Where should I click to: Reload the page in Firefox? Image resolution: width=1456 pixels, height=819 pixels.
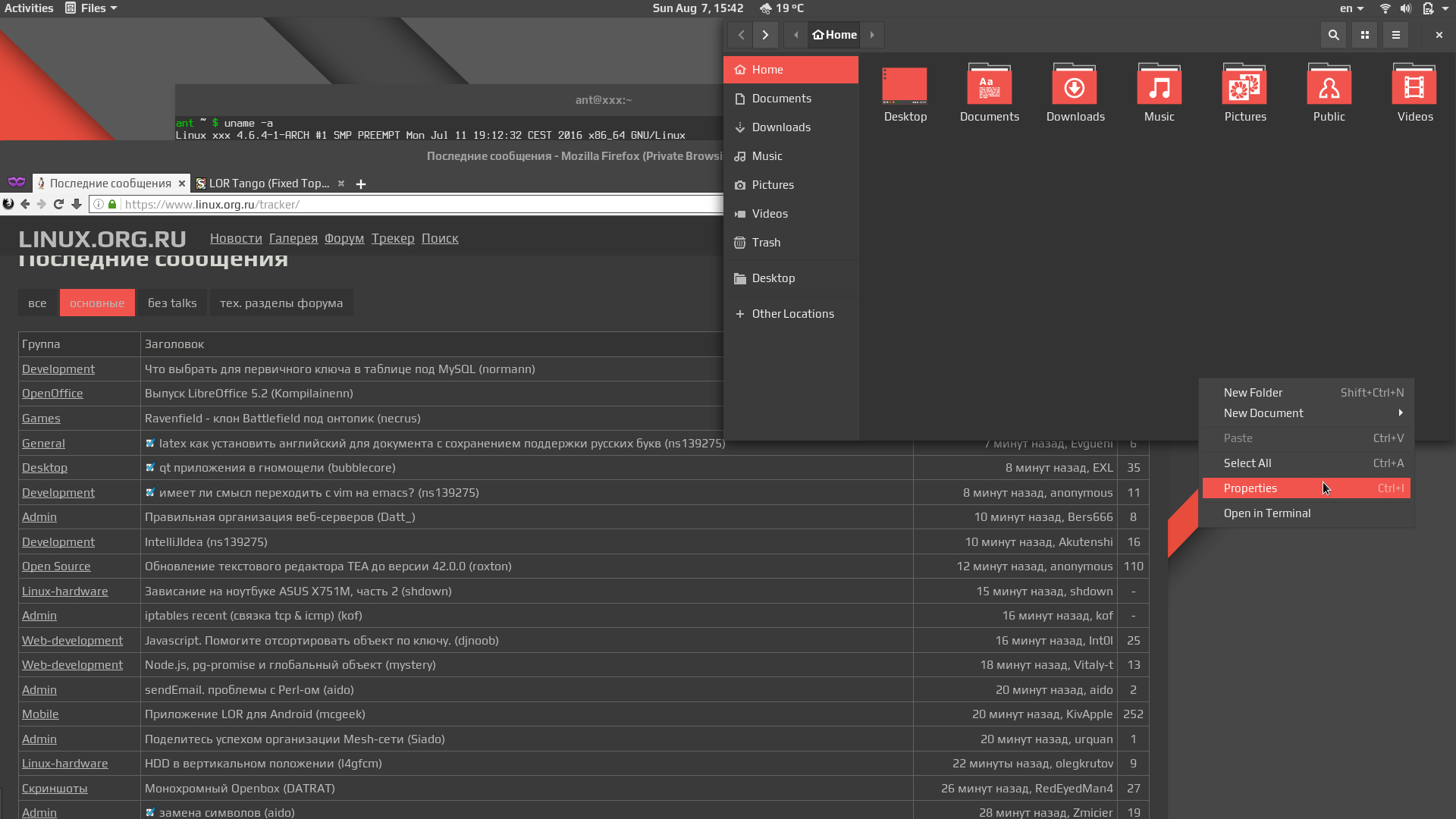58,204
